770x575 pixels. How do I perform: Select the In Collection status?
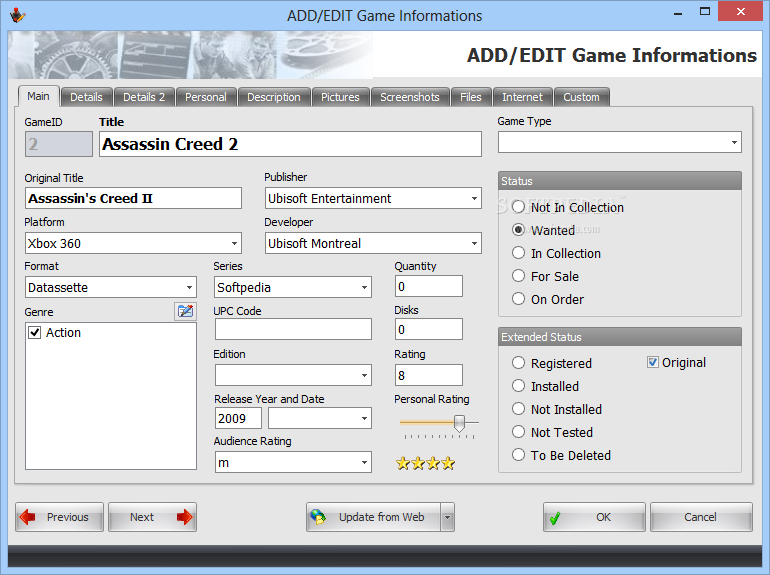click(x=556, y=253)
